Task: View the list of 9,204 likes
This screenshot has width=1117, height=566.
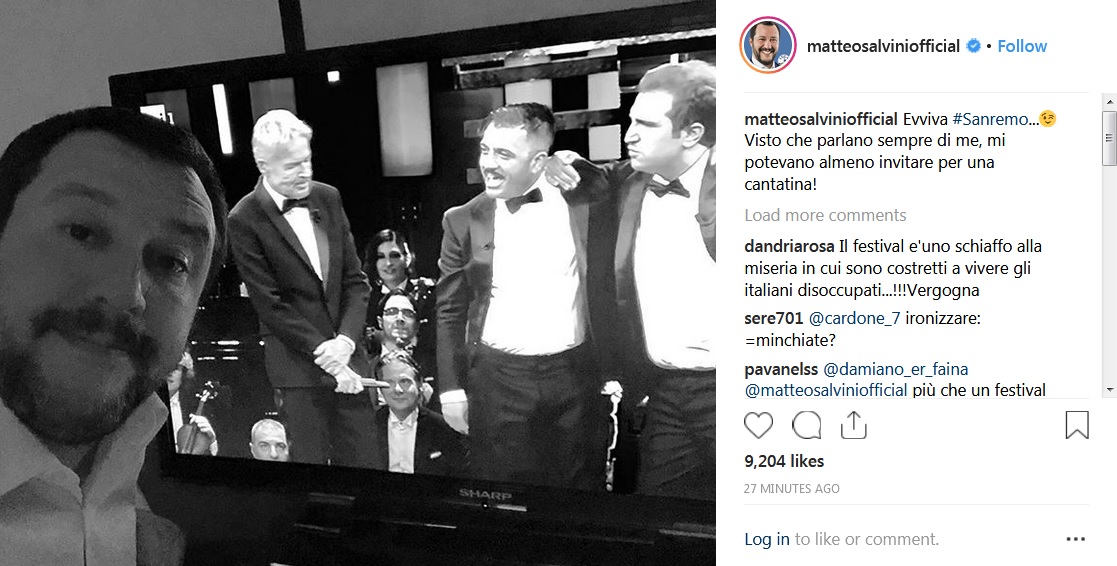Action: [784, 461]
